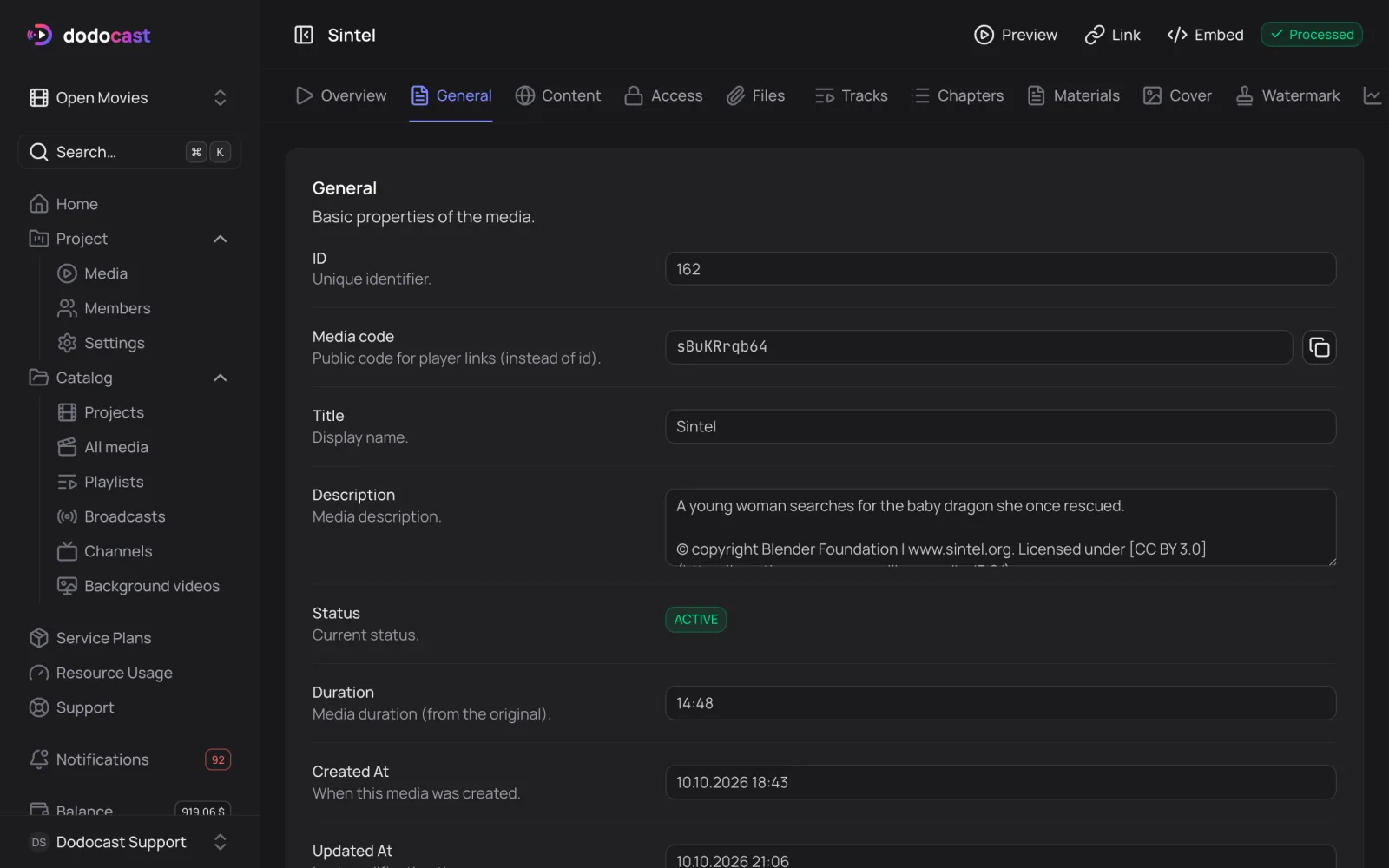
Task: Open the Tracks tab
Action: coord(852,95)
